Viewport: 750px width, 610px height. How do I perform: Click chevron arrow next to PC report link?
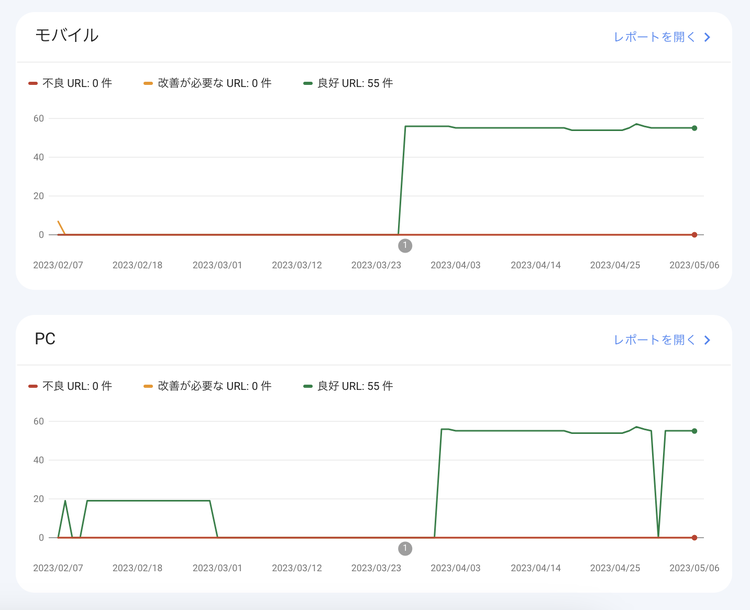[x=707, y=340]
